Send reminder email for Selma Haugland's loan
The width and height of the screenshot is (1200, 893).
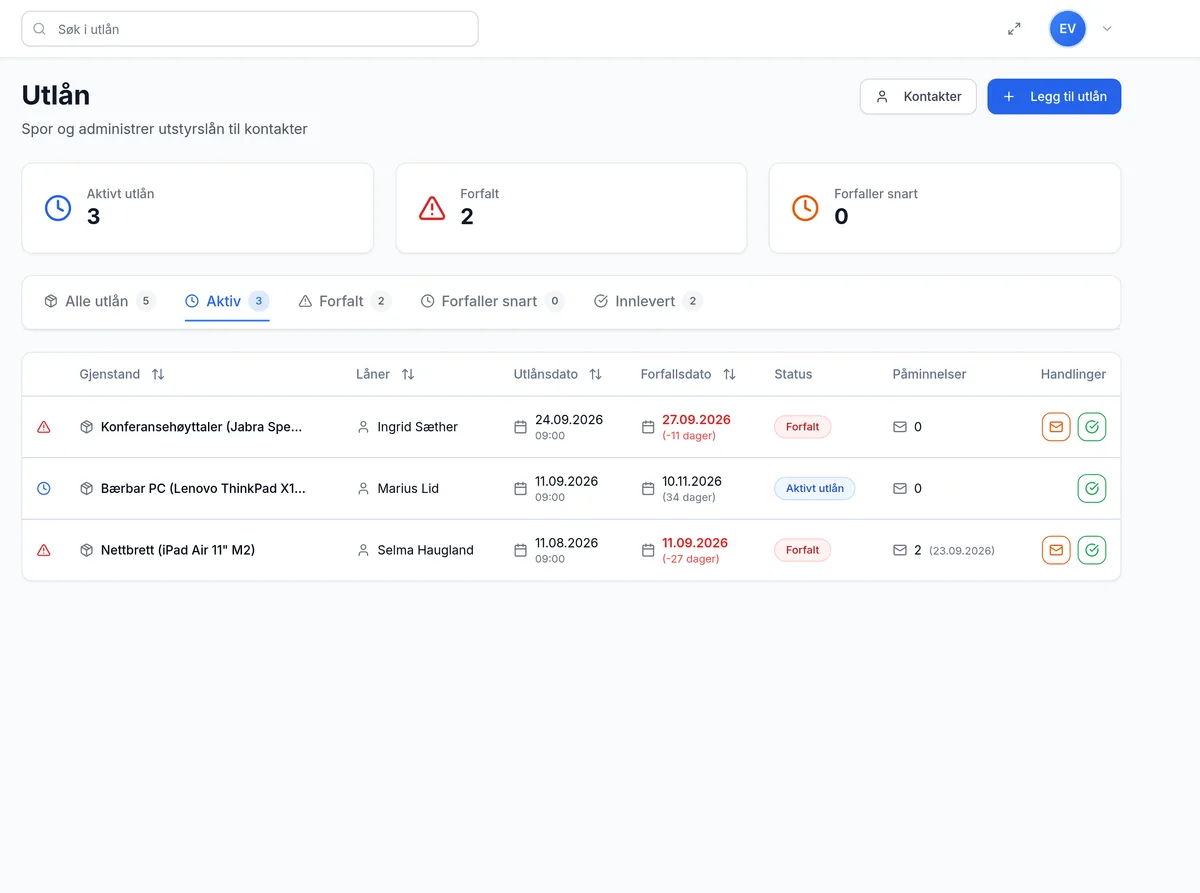(x=1056, y=550)
